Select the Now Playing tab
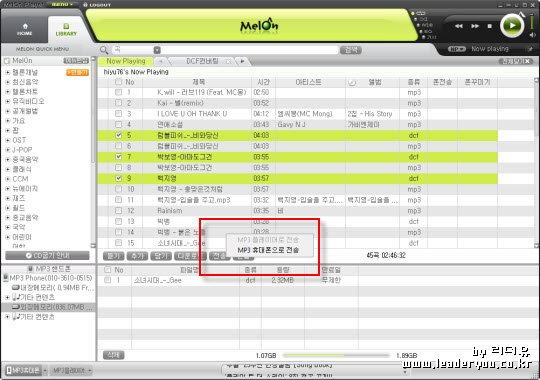 126,61
